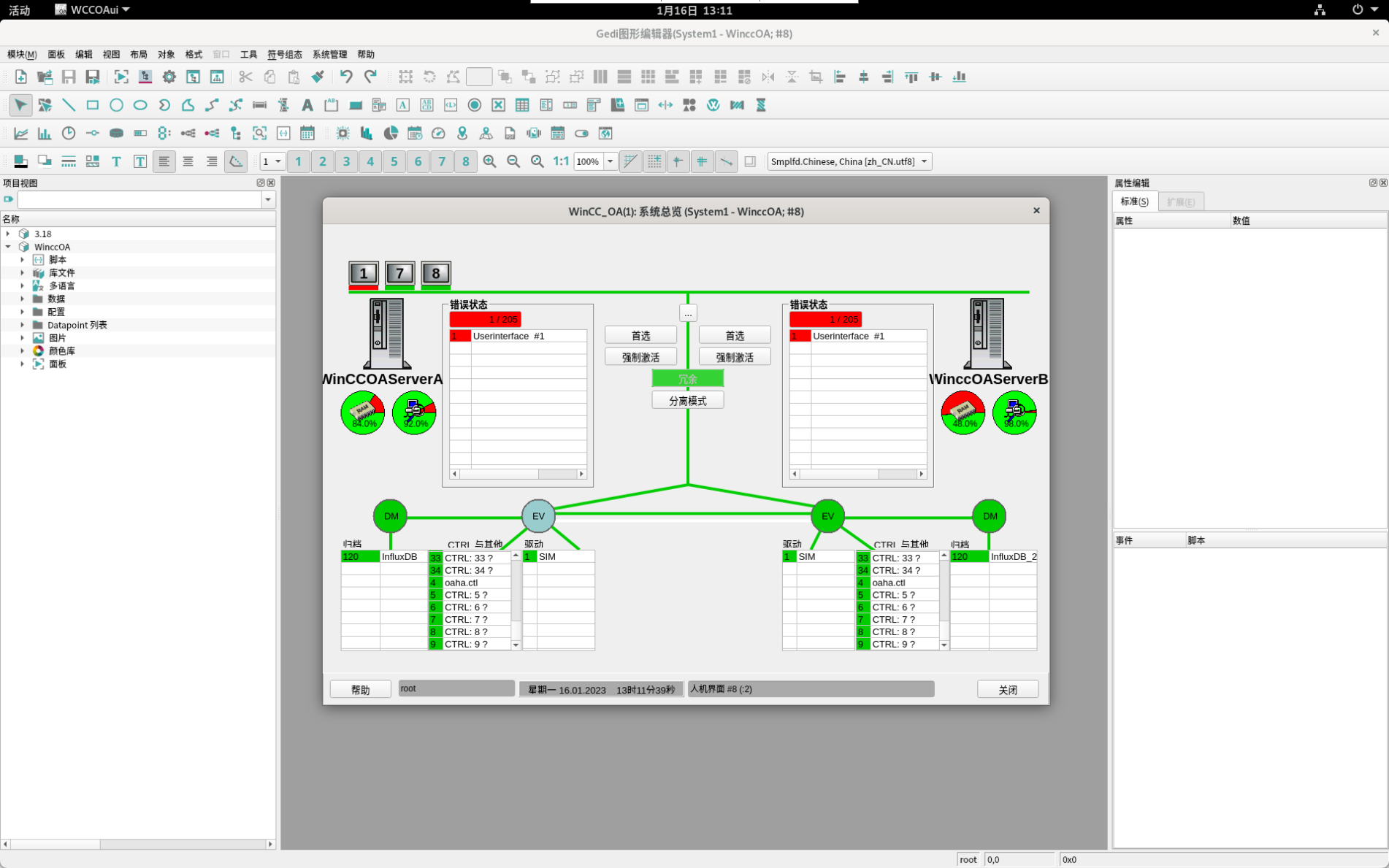Open project view filter dropdown
1389x868 pixels.
(x=268, y=199)
